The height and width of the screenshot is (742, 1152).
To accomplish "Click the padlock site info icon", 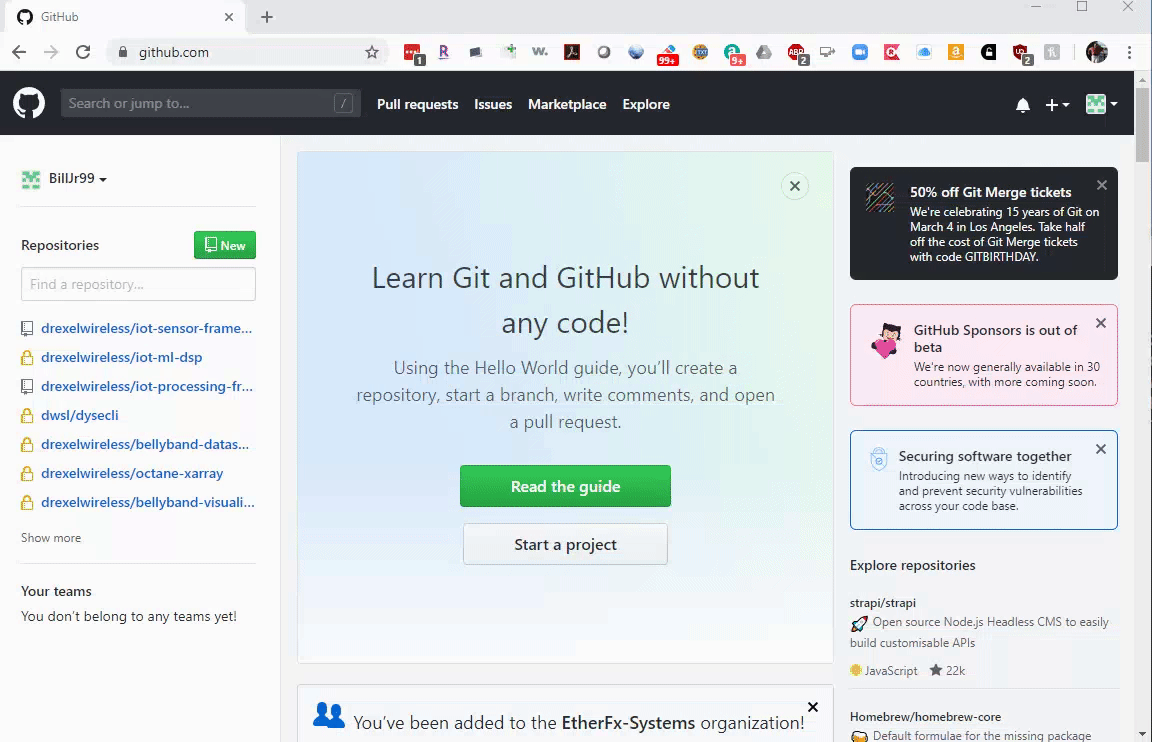I will coord(123,52).
